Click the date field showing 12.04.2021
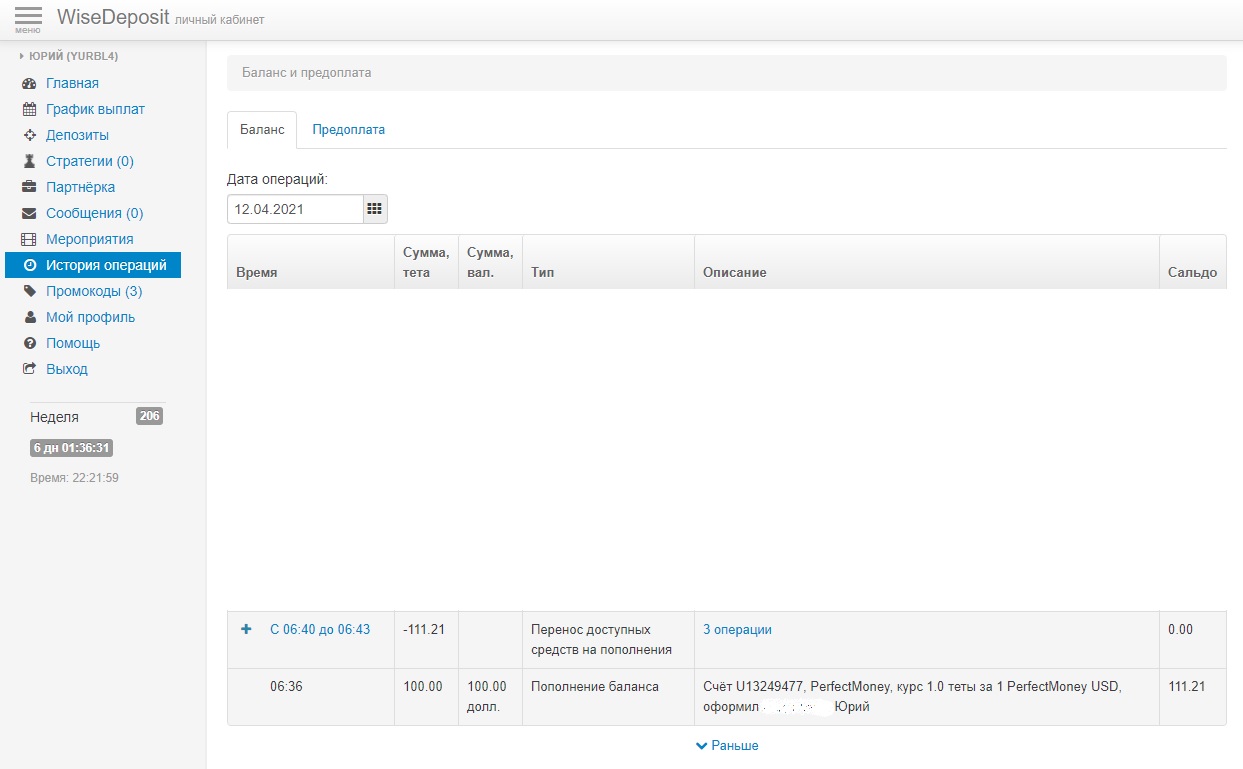The height and width of the screenshot is (769, 1243). 294,209
